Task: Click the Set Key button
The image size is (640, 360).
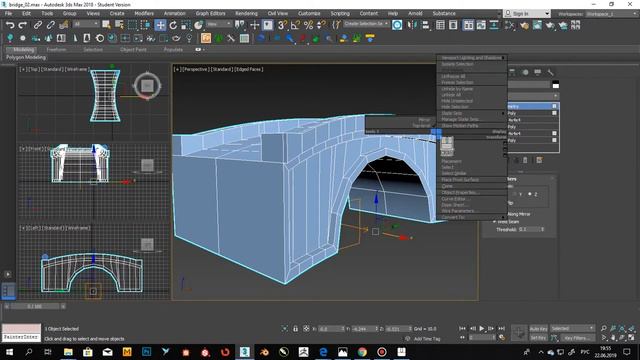Action: click(538, 338)
